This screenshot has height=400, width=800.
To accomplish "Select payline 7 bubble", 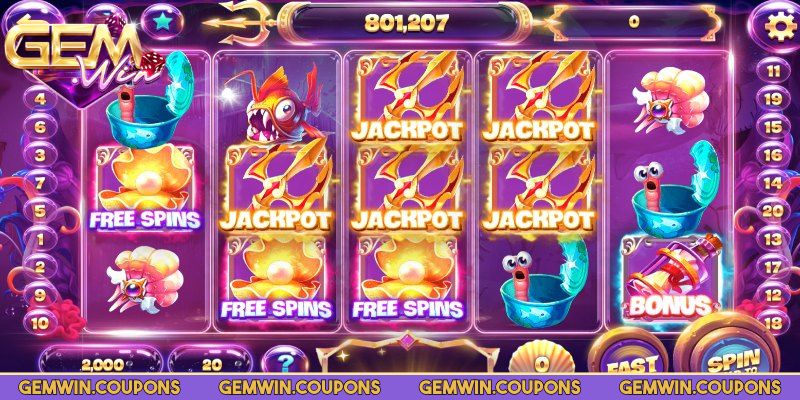I will pyautogui.click(x=40, y=183).
